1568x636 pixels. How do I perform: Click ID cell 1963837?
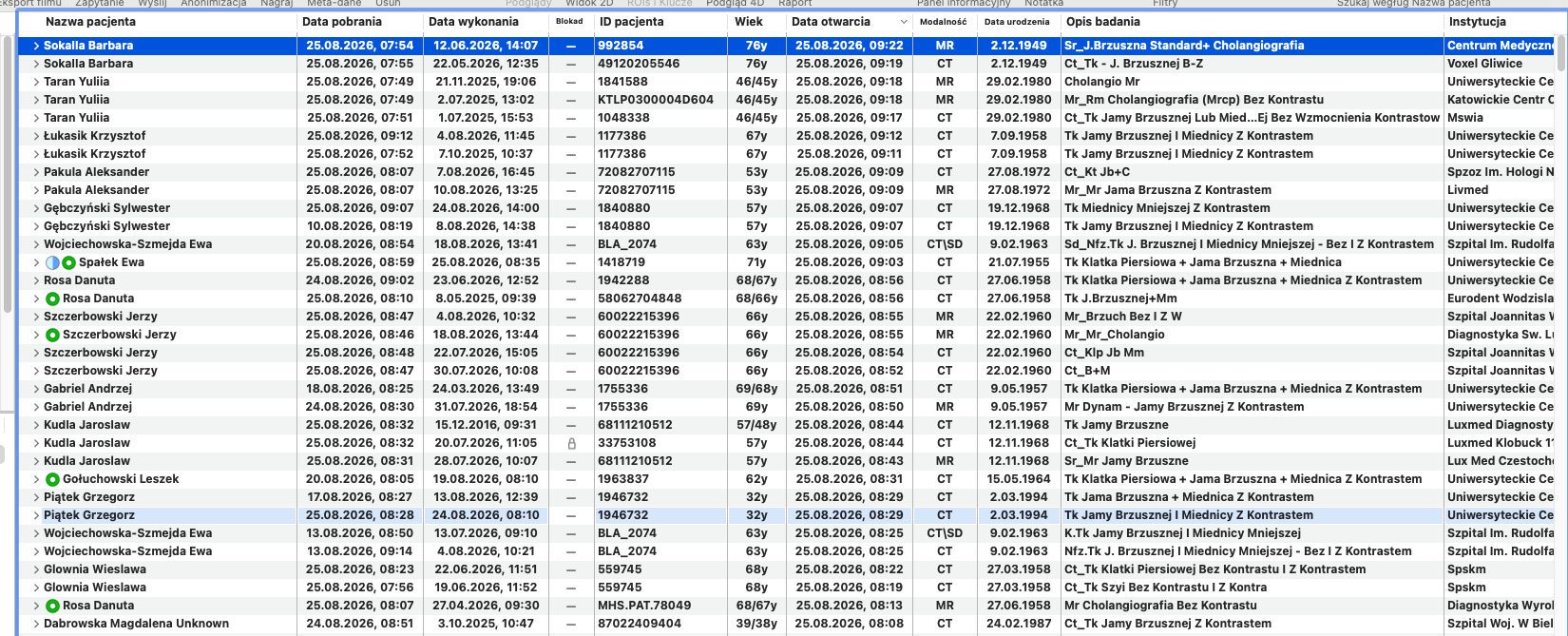(623, 479)
